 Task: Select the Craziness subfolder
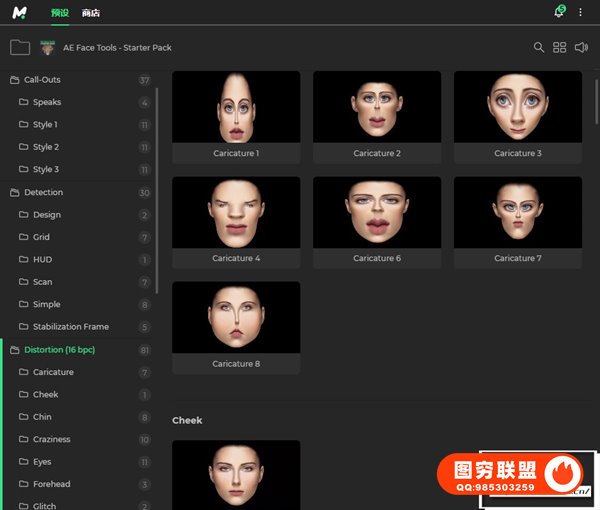click(x=53, y=439)
